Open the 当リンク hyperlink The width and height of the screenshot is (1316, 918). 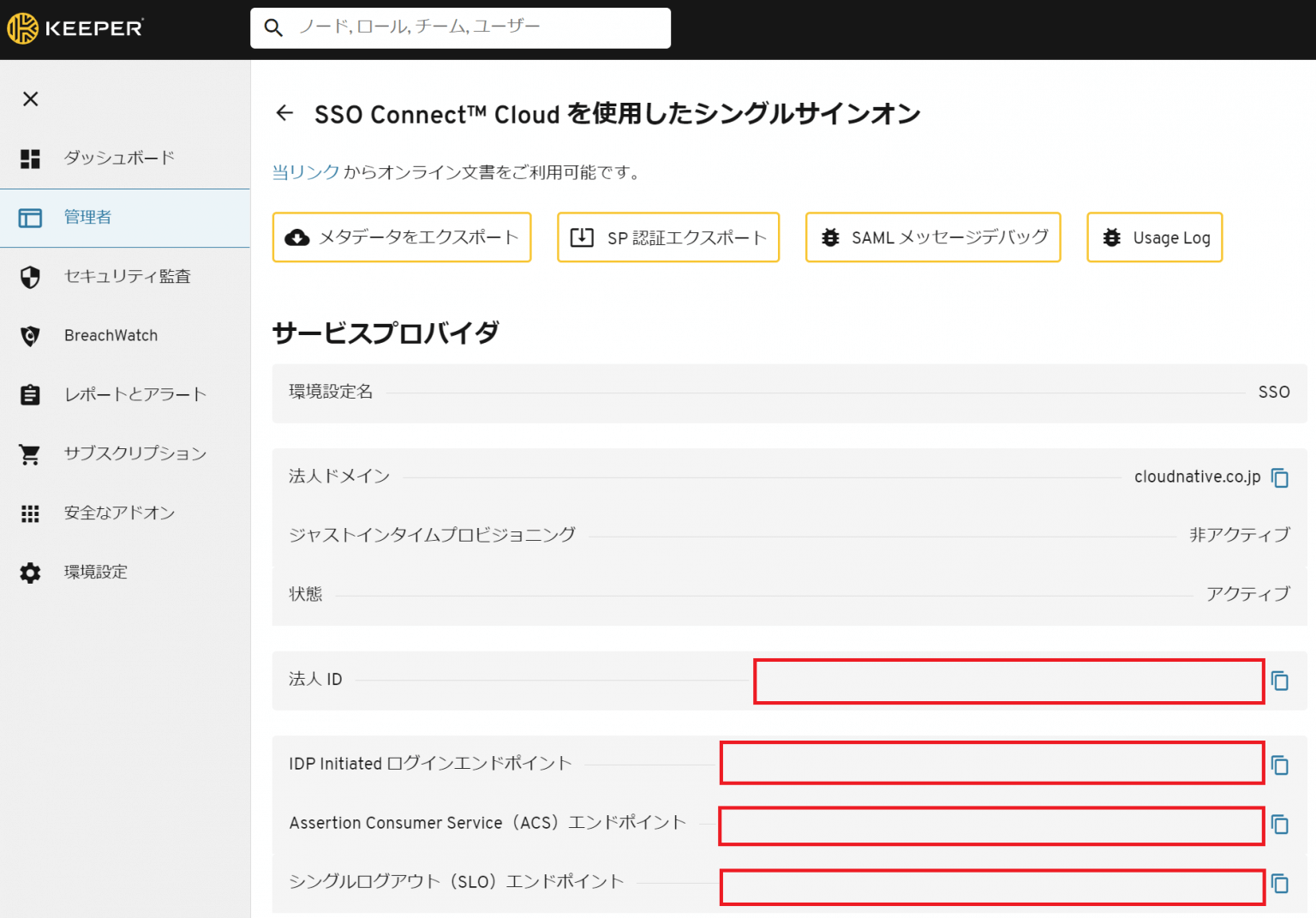coord(305,172)
